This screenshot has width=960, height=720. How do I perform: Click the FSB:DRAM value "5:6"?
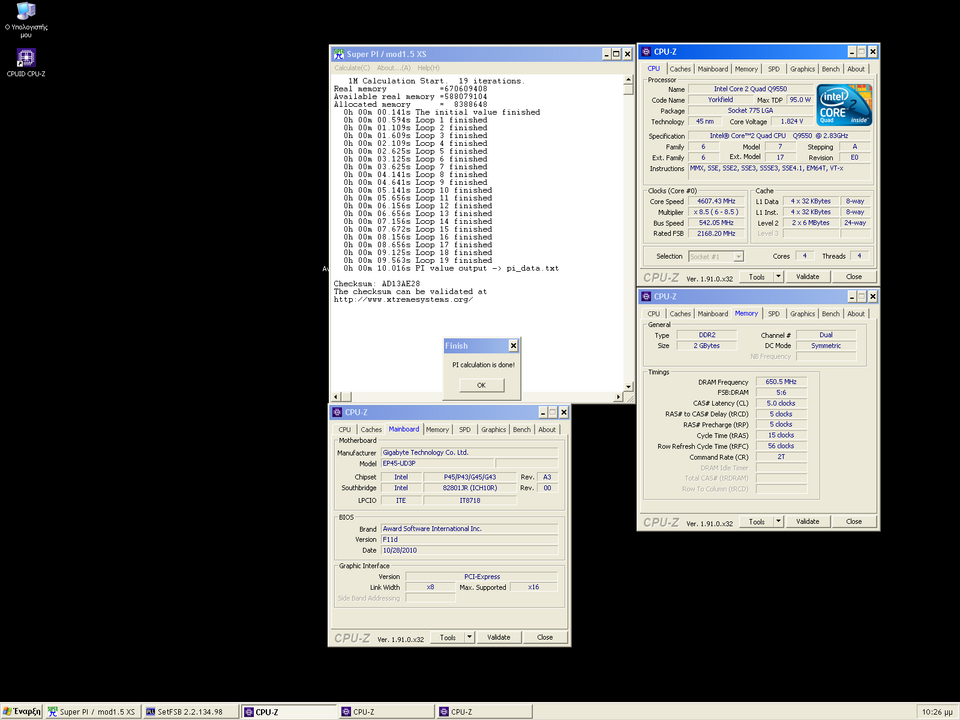tap(781, 393)
